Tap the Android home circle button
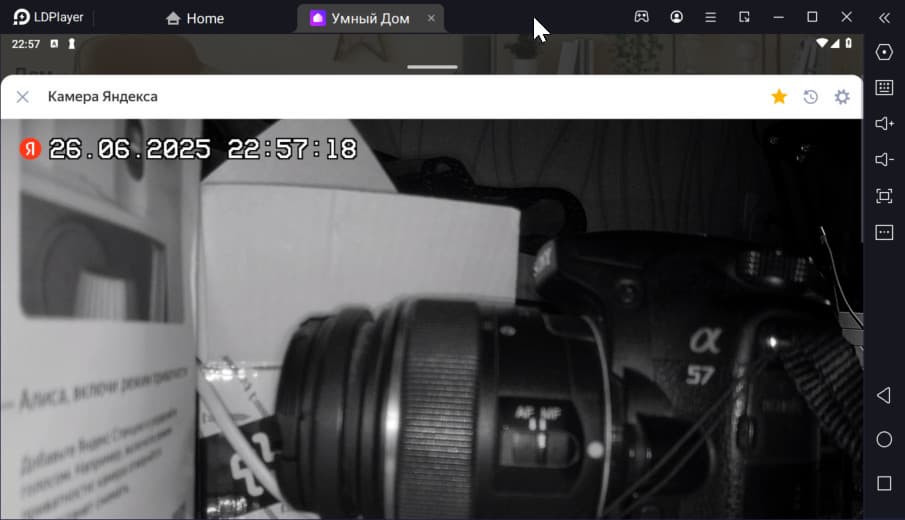Screen dimensions: 905x520 (x=884, y=440)
